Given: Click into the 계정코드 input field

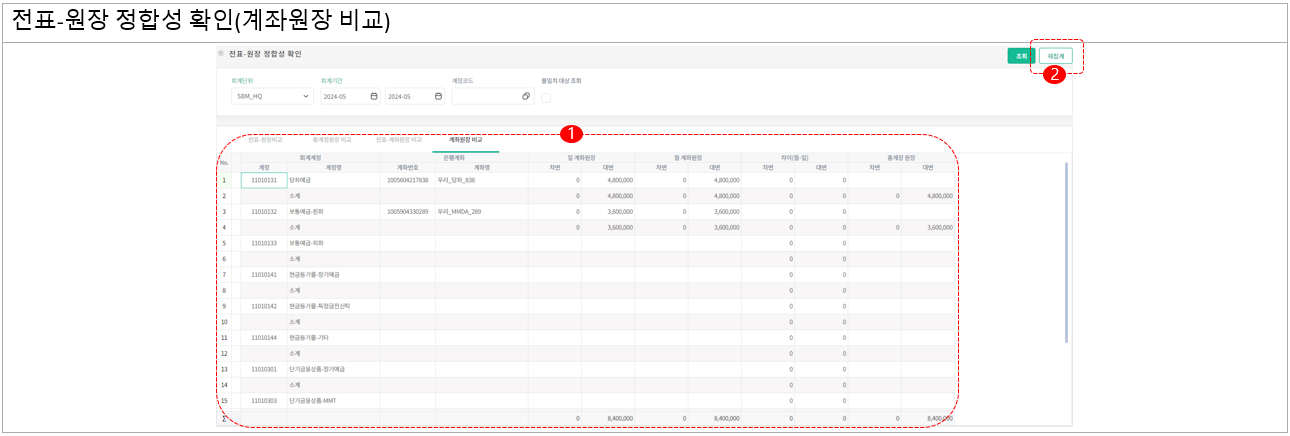Looking at the screenshot, I should [486, 97].
